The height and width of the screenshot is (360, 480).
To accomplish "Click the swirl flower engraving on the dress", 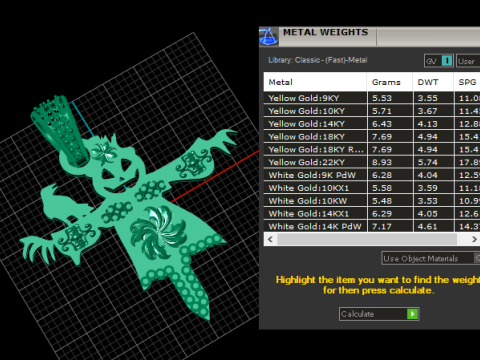I will [158, 232].
